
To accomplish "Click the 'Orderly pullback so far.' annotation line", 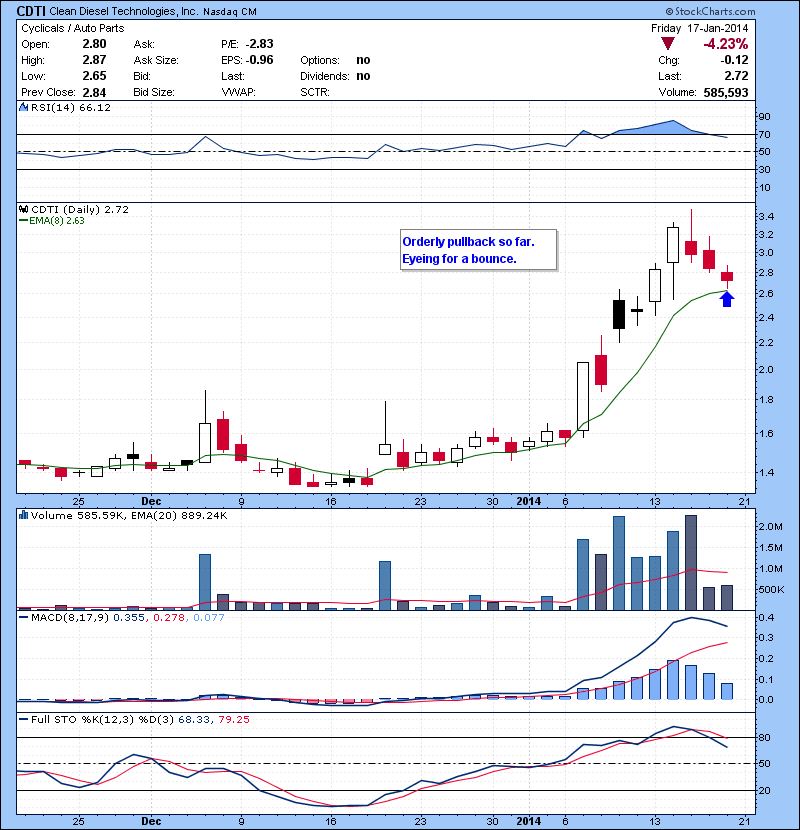I will click(469, 242).
